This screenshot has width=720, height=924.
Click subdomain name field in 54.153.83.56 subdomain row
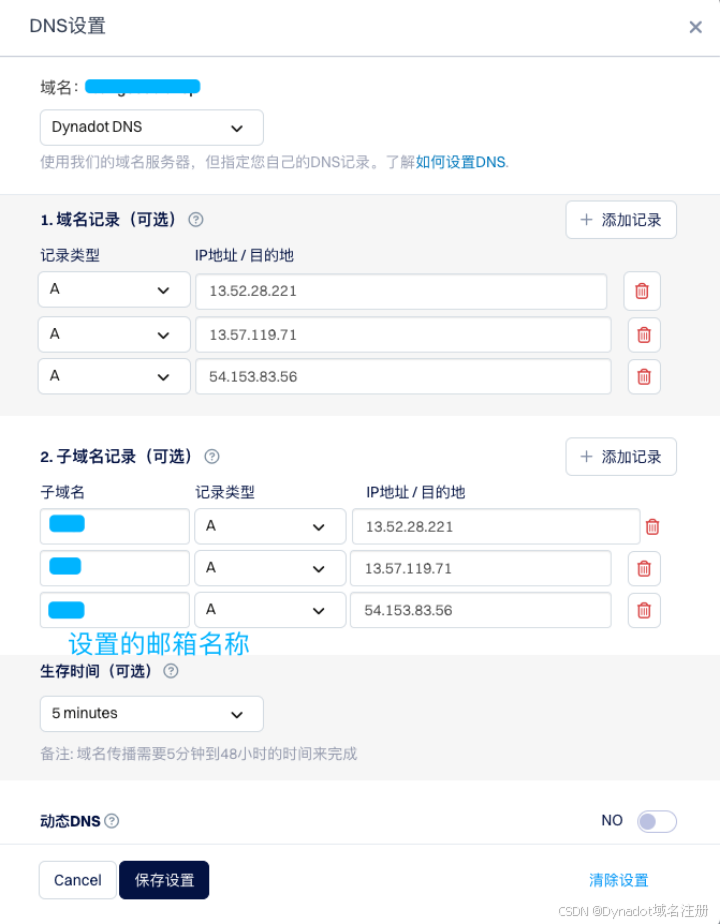115,610
